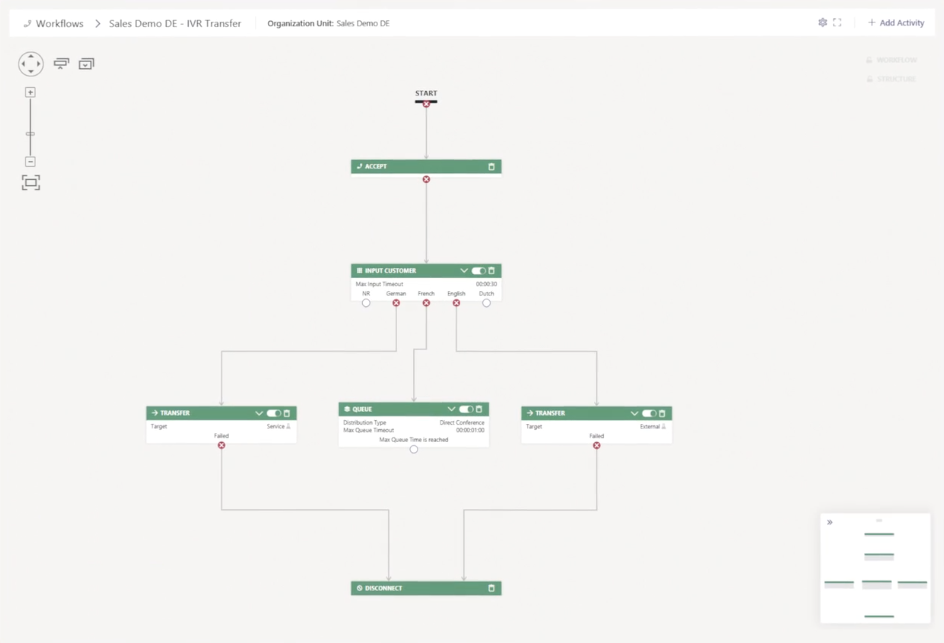Delete the ACCEPT activity with trash icon
Viewport: 944px width, 643px height.
click(491, 167)
